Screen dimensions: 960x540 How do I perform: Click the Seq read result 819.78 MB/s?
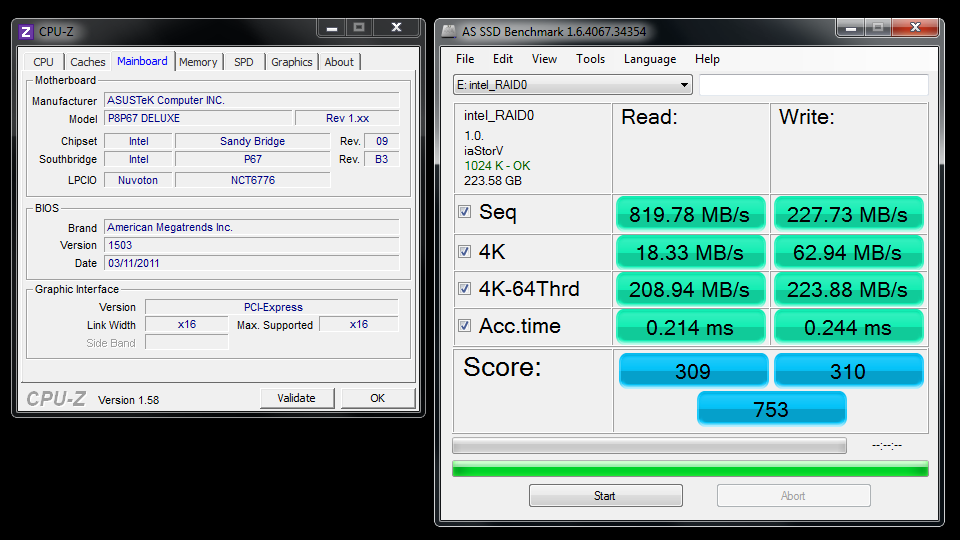[x=690, y=214]
